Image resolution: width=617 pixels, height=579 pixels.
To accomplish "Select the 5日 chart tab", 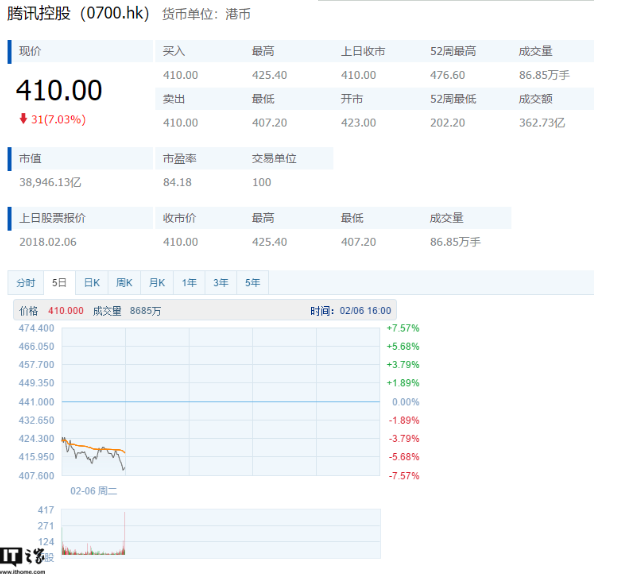I will click(59, 283).
